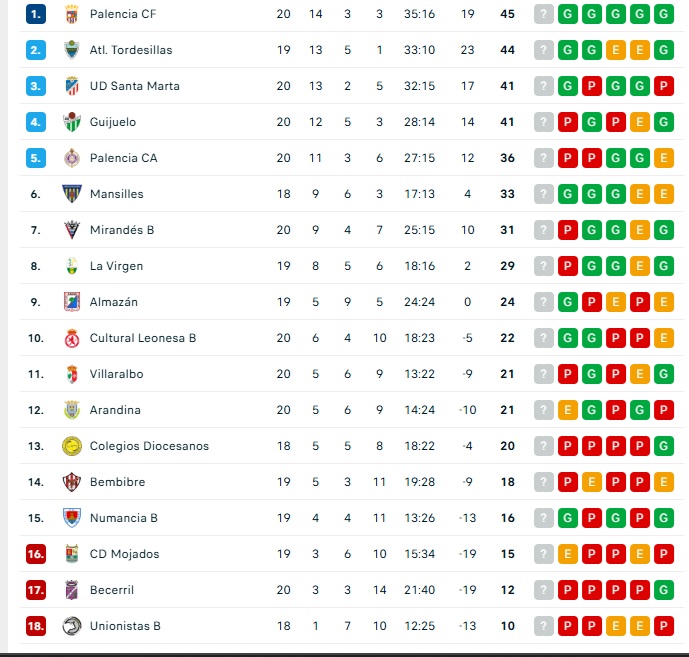Click the Unionistas B crest icon
The width and height of the screenshot is (689, 657).
pyautogui.click(x=71, y=626)
